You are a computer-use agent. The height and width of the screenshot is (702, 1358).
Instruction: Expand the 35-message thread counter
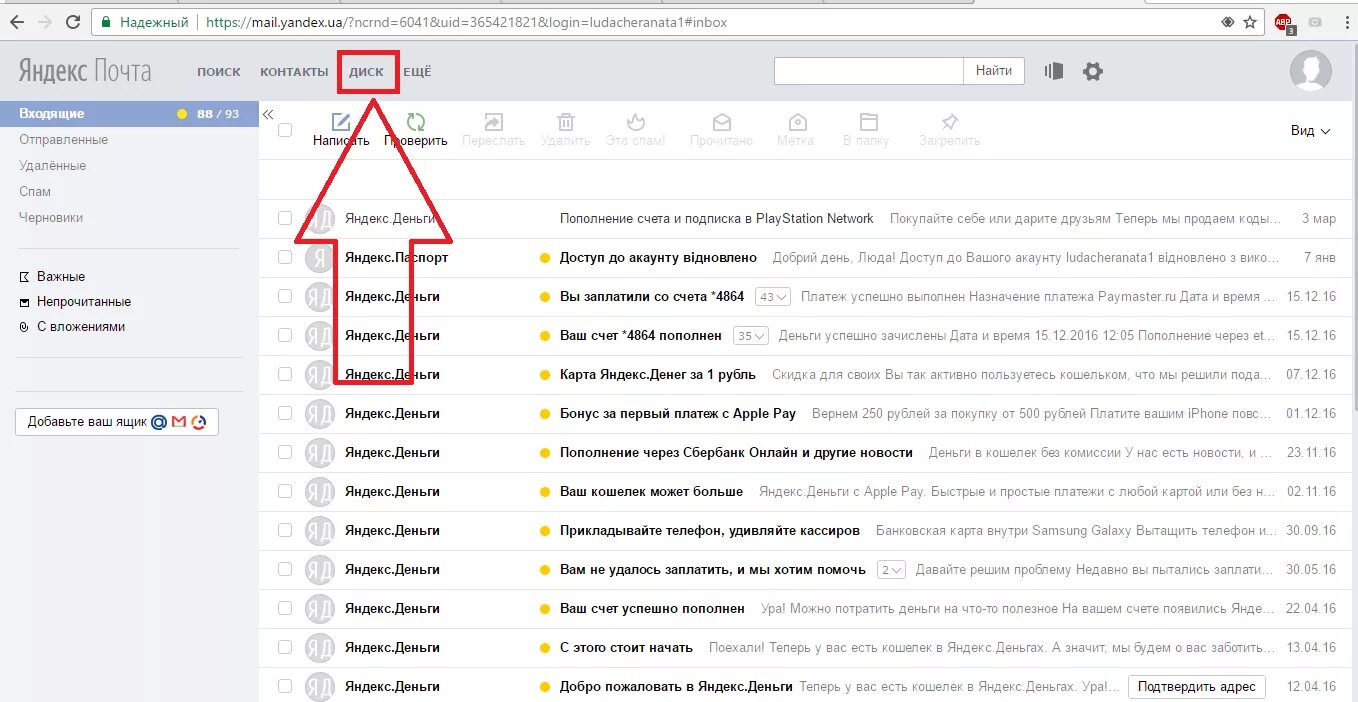[750, 335]
